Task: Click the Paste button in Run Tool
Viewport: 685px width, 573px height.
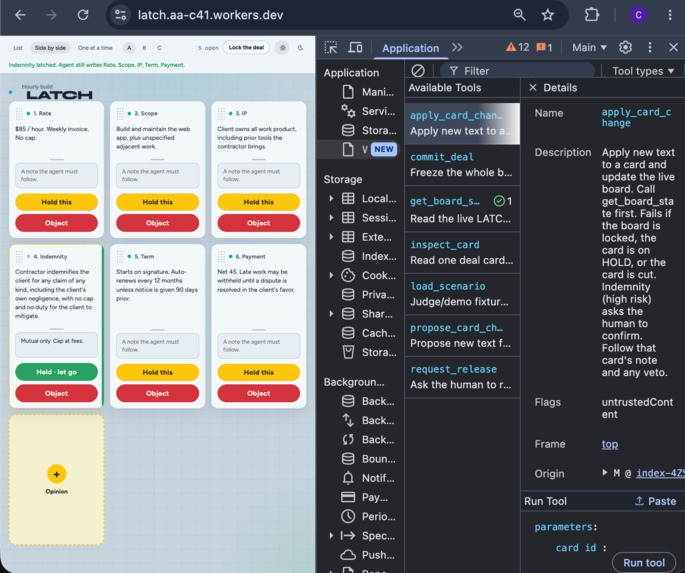Action: [x=655, y=501]
